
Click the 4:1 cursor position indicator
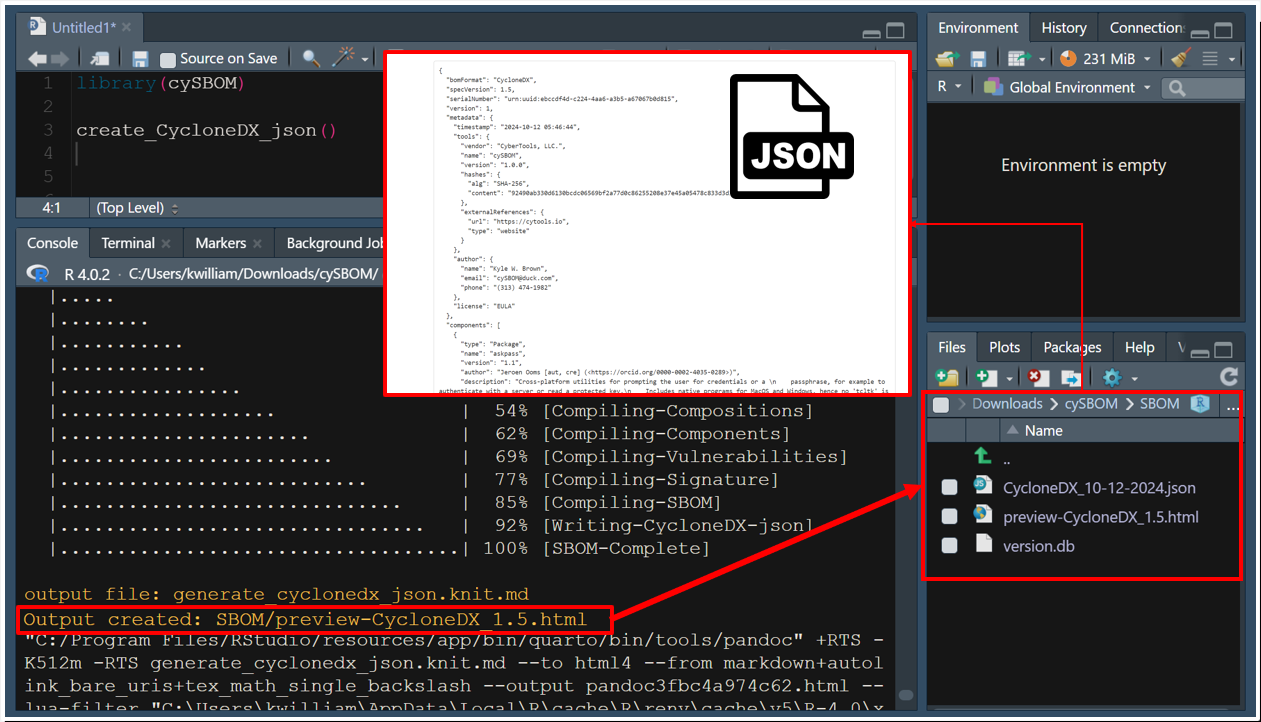coord(51,208)
